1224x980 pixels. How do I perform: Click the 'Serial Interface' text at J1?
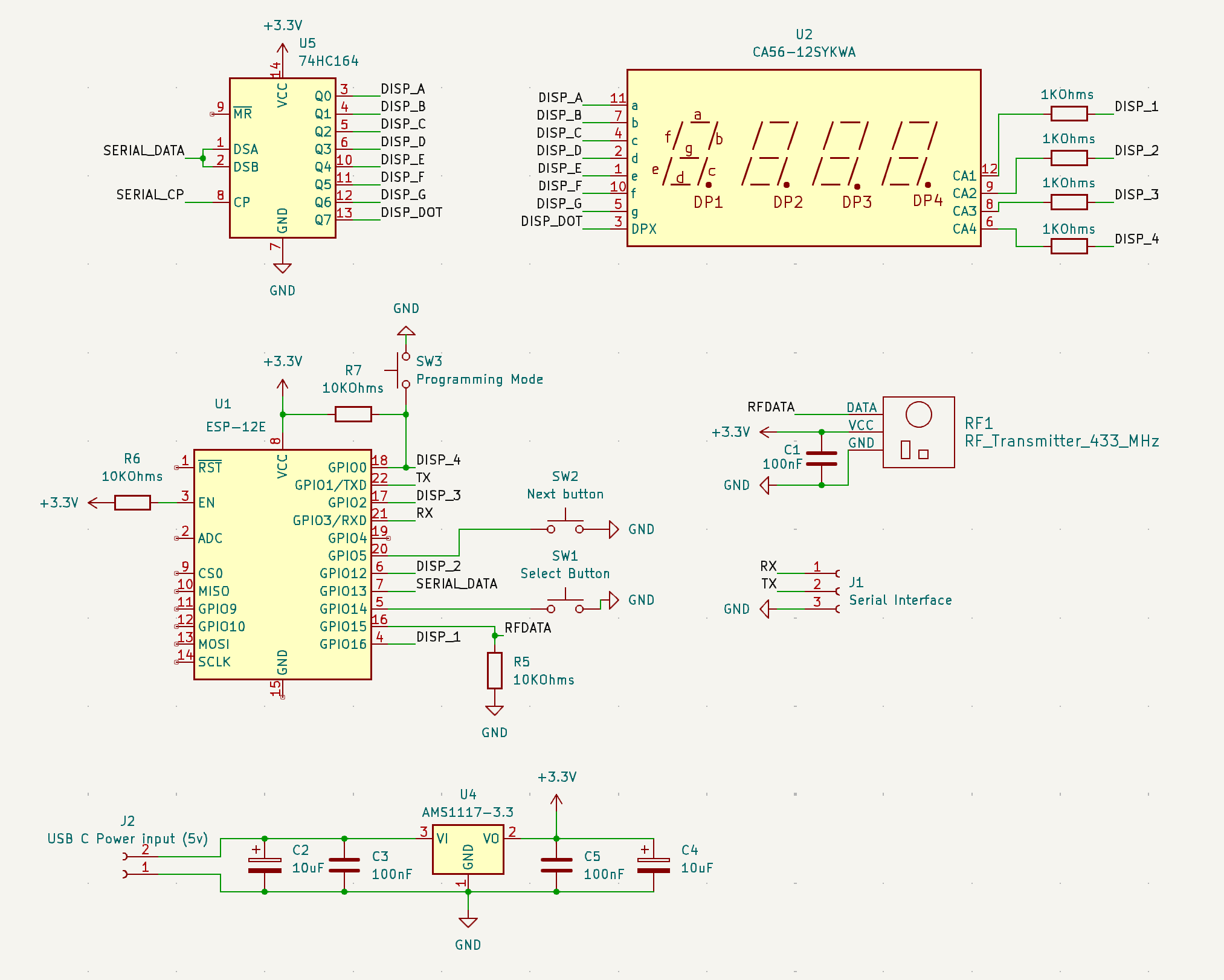[900, 600]
